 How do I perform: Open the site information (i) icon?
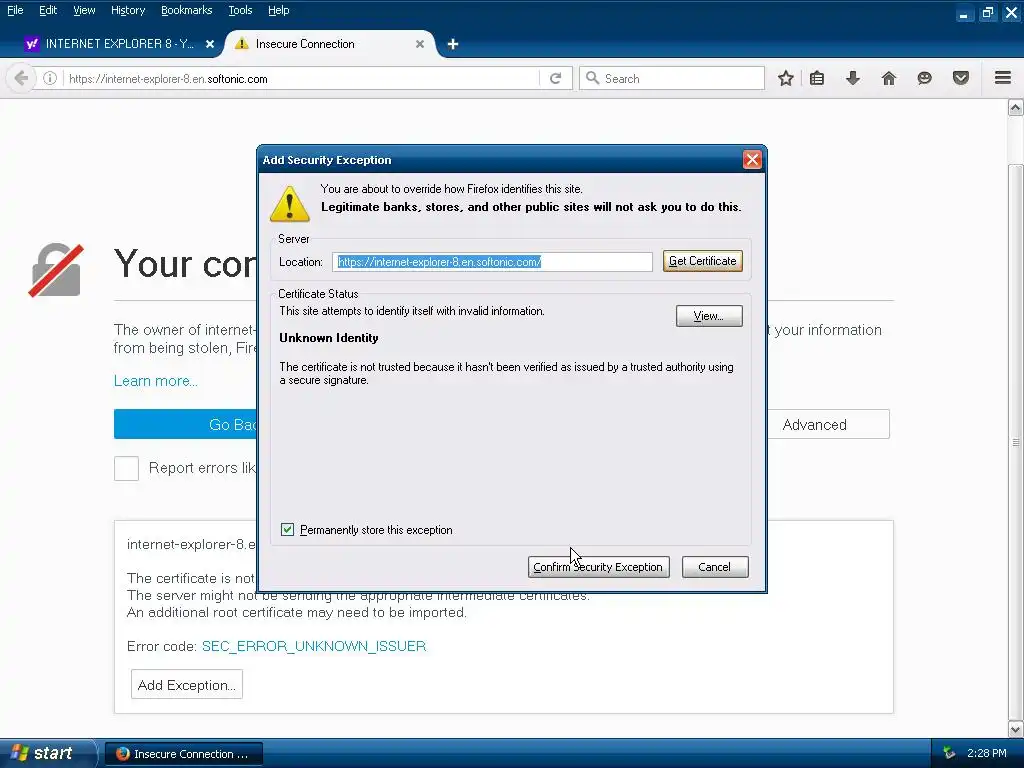pos(50,78)
